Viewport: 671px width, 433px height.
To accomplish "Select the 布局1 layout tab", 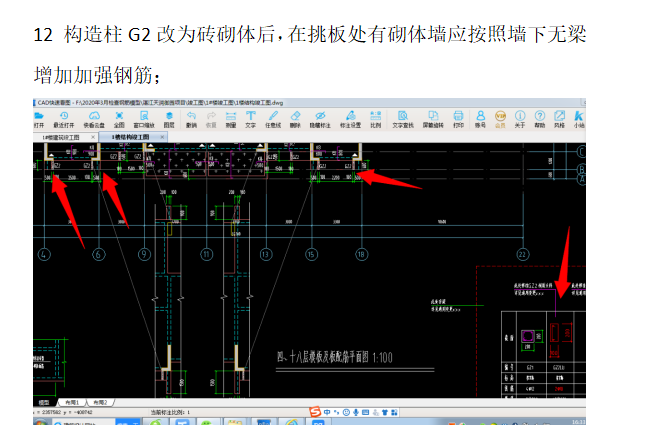I will pos(72,403).
